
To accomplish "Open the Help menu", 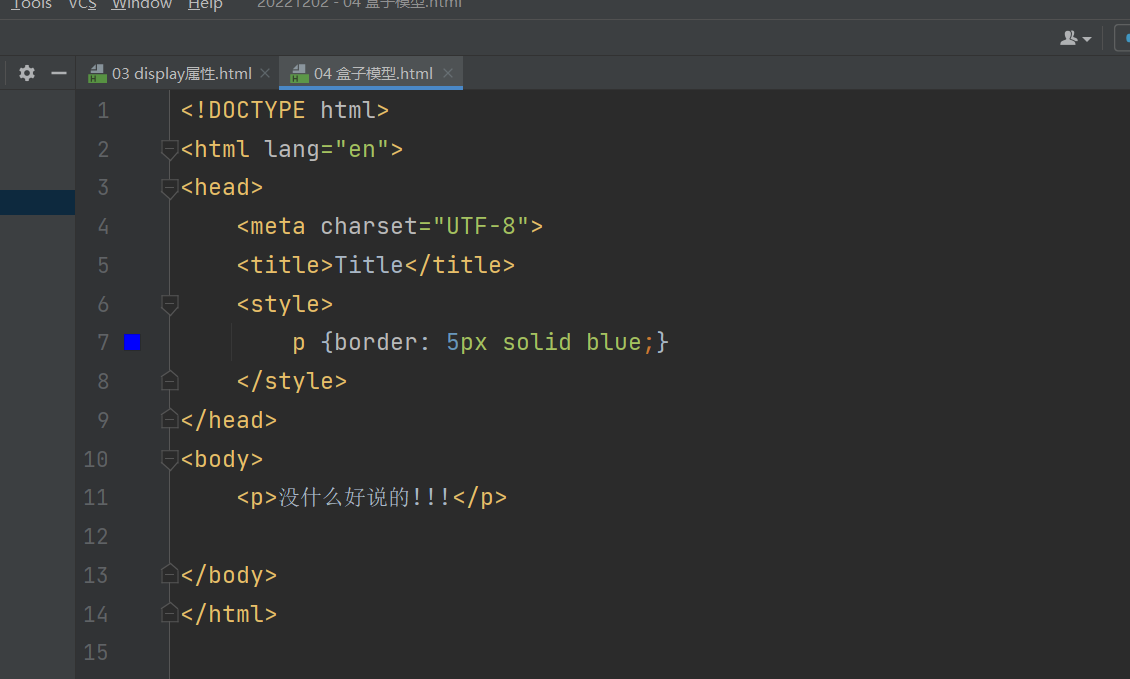I will point(205,5).
